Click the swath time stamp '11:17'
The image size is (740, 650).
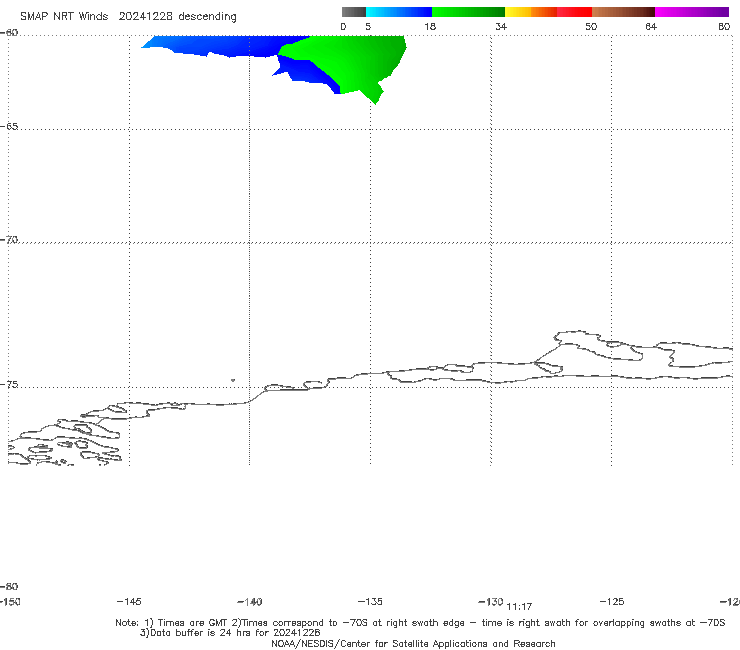pos(519,607)
